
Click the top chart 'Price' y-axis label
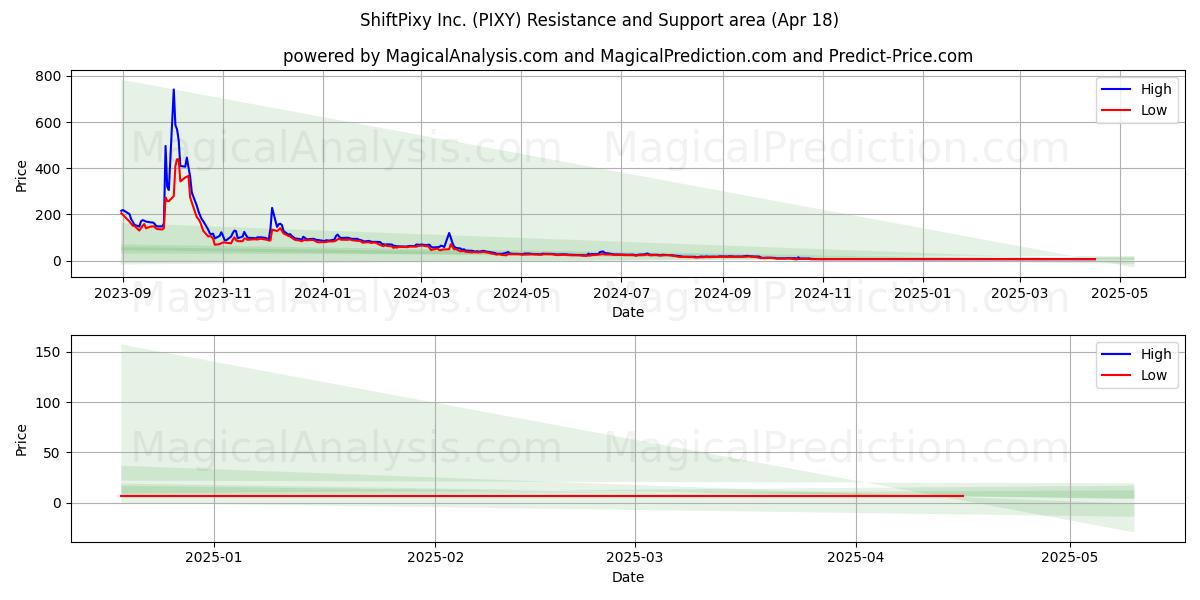(22, 176)
